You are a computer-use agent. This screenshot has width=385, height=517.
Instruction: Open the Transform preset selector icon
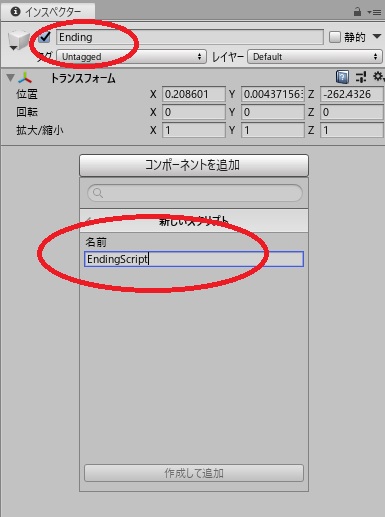click(361, 77)
